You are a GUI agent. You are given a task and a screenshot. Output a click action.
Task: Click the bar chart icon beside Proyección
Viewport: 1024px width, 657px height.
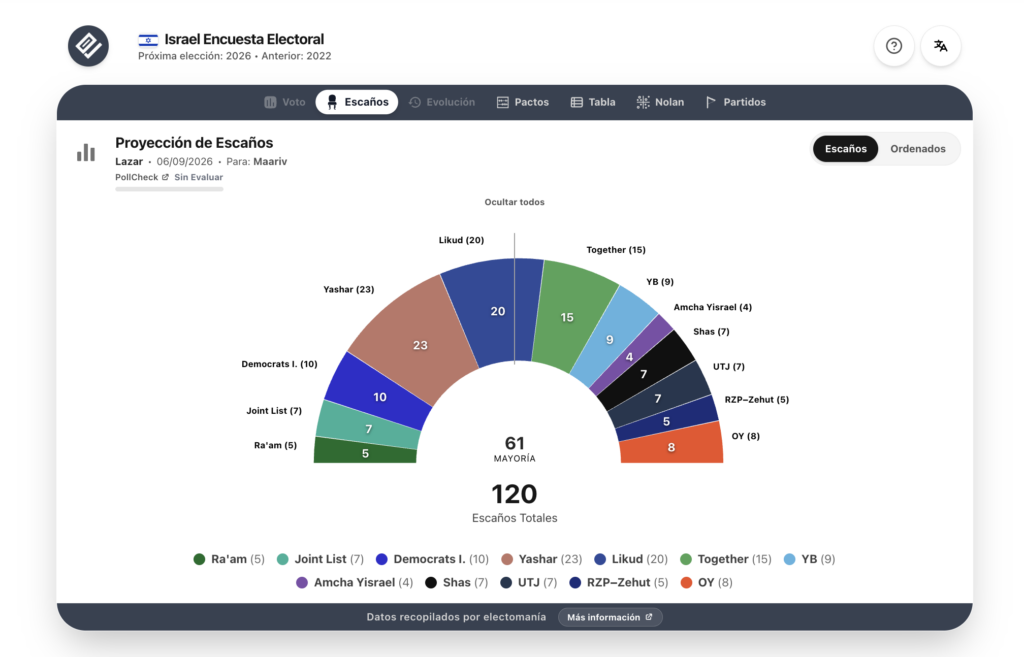point(86,152)
